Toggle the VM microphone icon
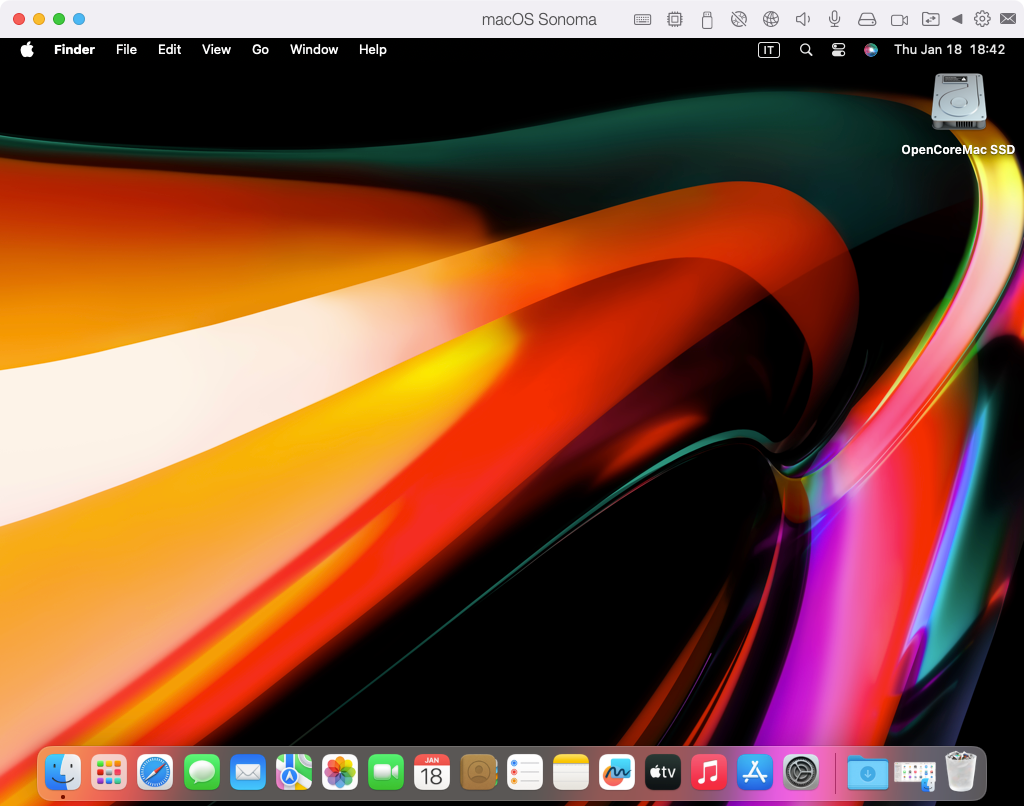The height and width of the screenshot is (806, 1024). 834,19
